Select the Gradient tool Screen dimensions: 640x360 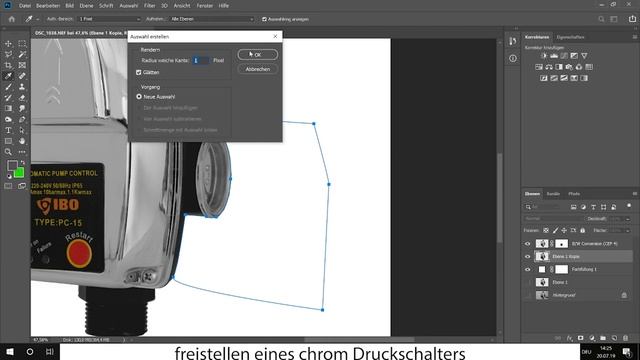point(8,109)
